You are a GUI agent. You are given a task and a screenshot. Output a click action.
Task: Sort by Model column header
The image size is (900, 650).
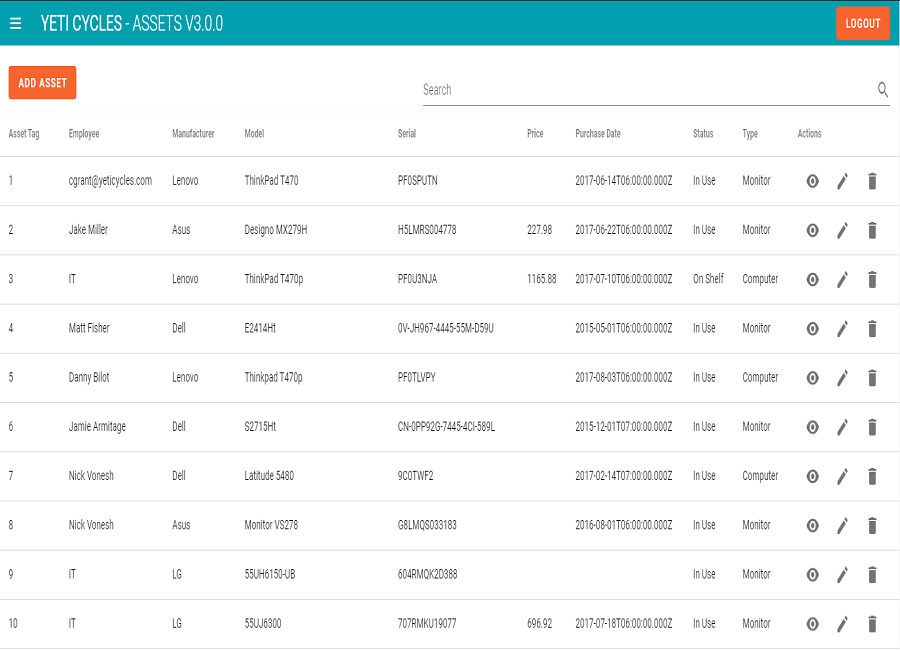[x=254, y=134]
